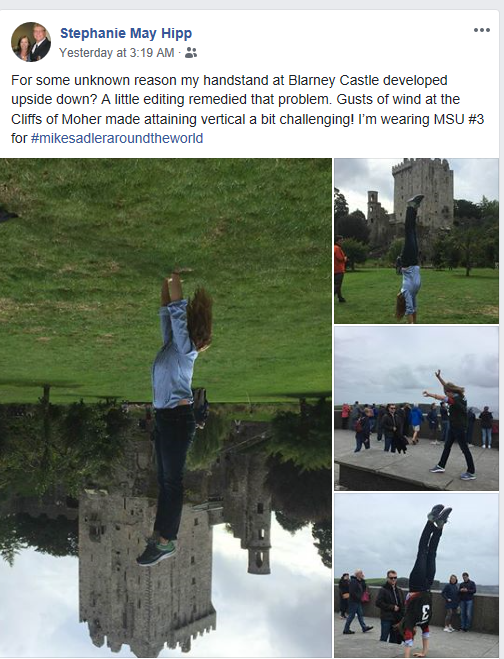Click the person in the orange jacket

click(340, 268)
